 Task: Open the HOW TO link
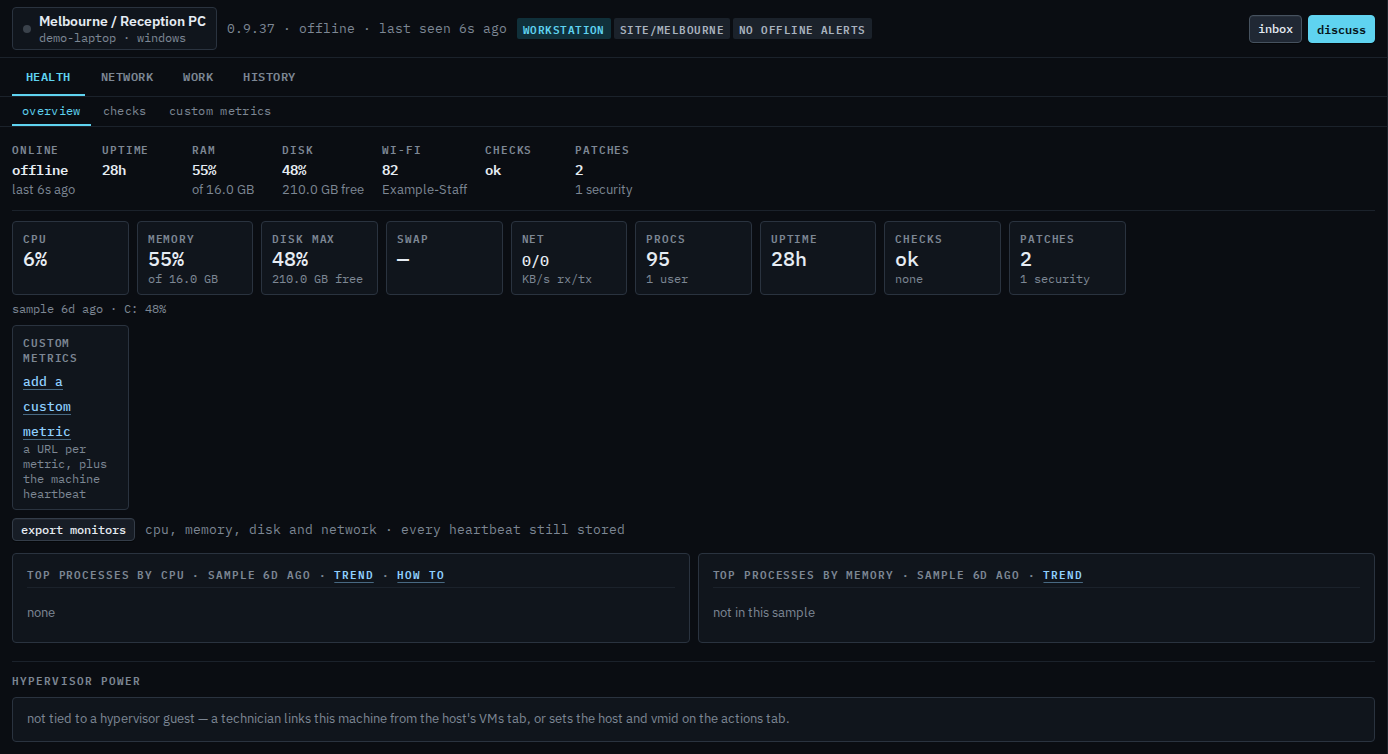point(420,575)
